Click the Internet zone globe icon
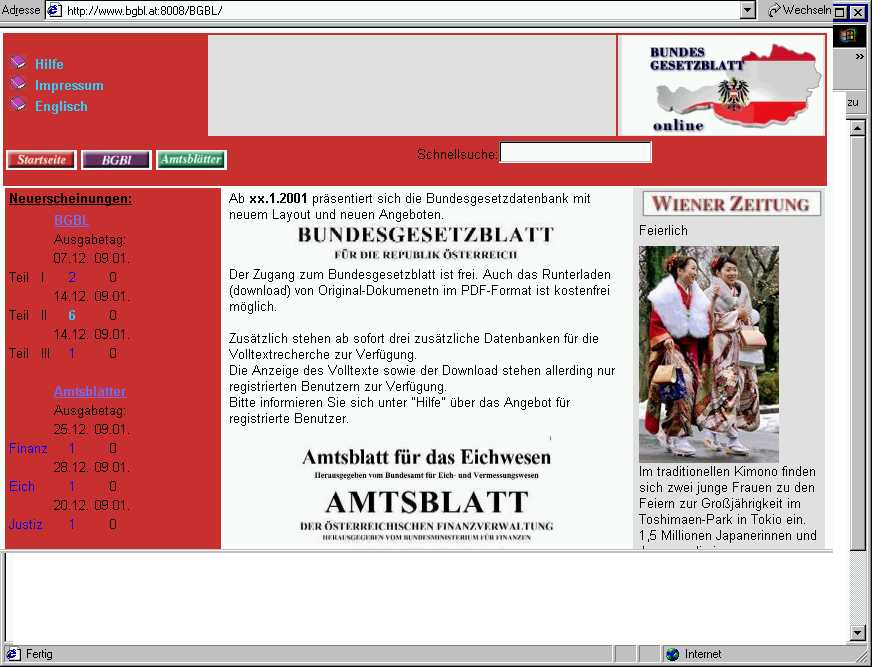The height and width of the screenshot is (667, 872). coord(672,654)
